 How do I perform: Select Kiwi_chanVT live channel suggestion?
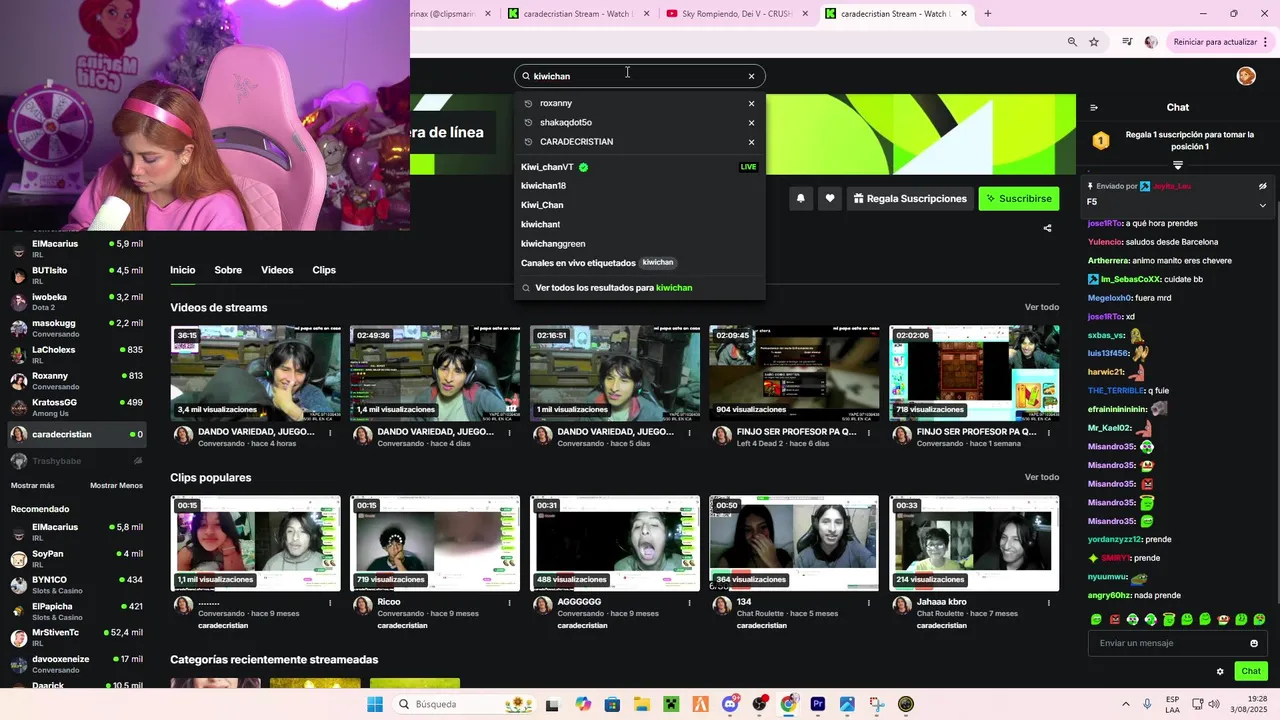[640, 167]
